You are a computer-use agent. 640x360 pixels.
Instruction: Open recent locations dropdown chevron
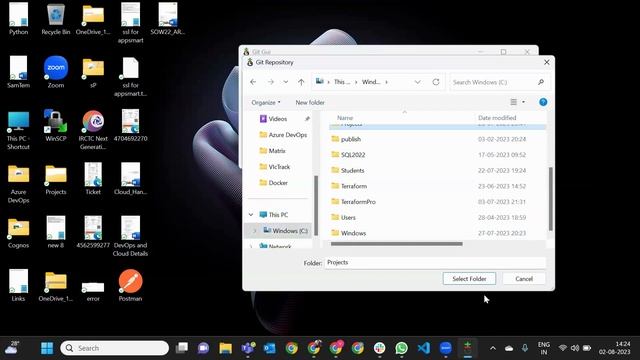(286, 82)
